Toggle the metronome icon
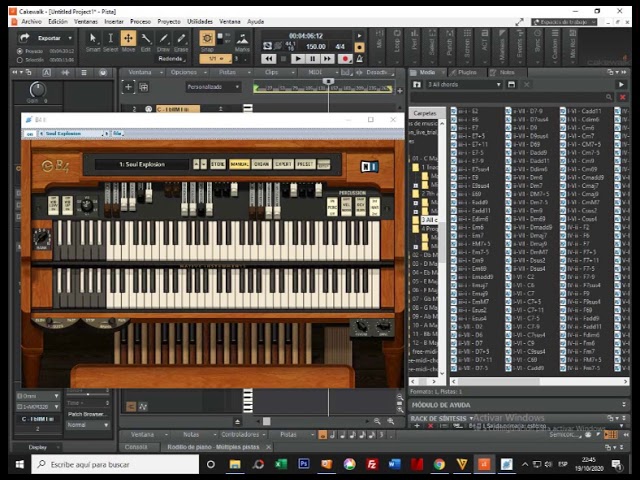The image size is (640, 480). (x=360, y=59)
